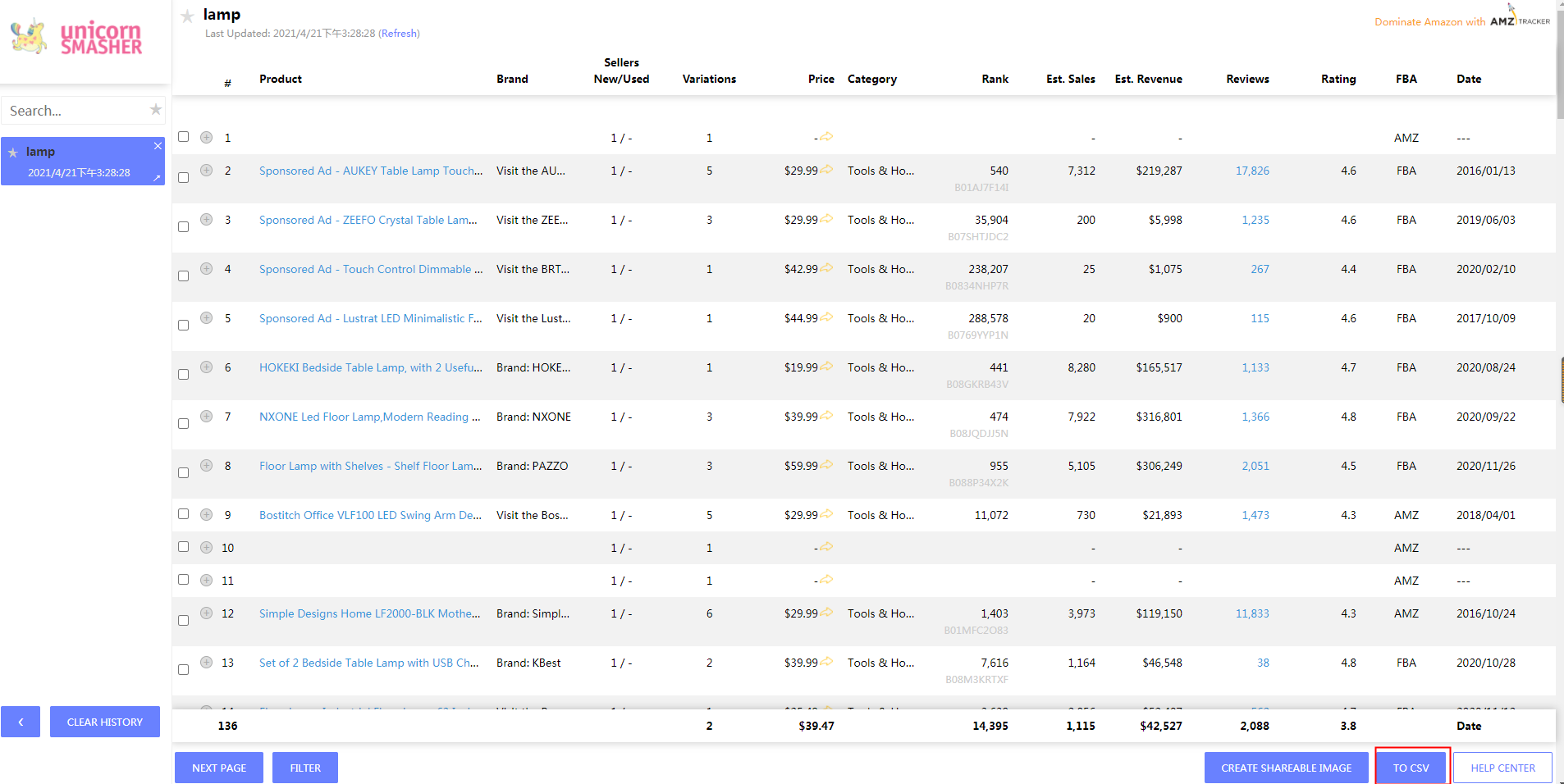
Task: Expand details for Lustrat LED row
Action: click(207, 317)
